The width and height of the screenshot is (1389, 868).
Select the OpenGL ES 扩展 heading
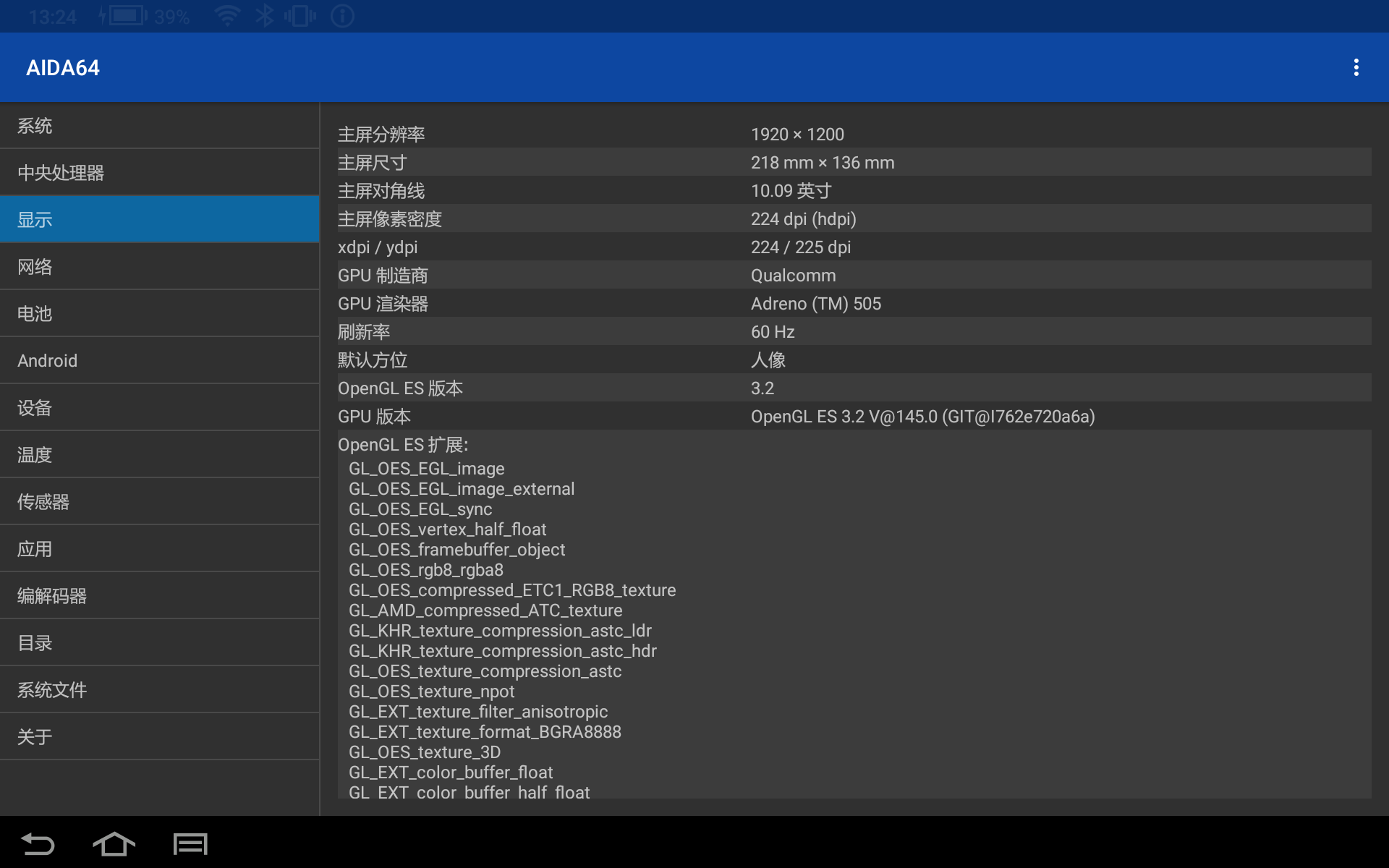(403, 445)
